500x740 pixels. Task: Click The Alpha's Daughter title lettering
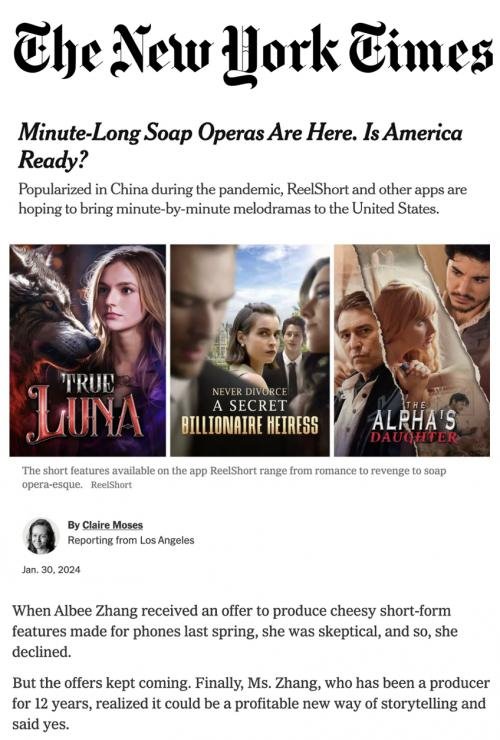coord(414,423)
